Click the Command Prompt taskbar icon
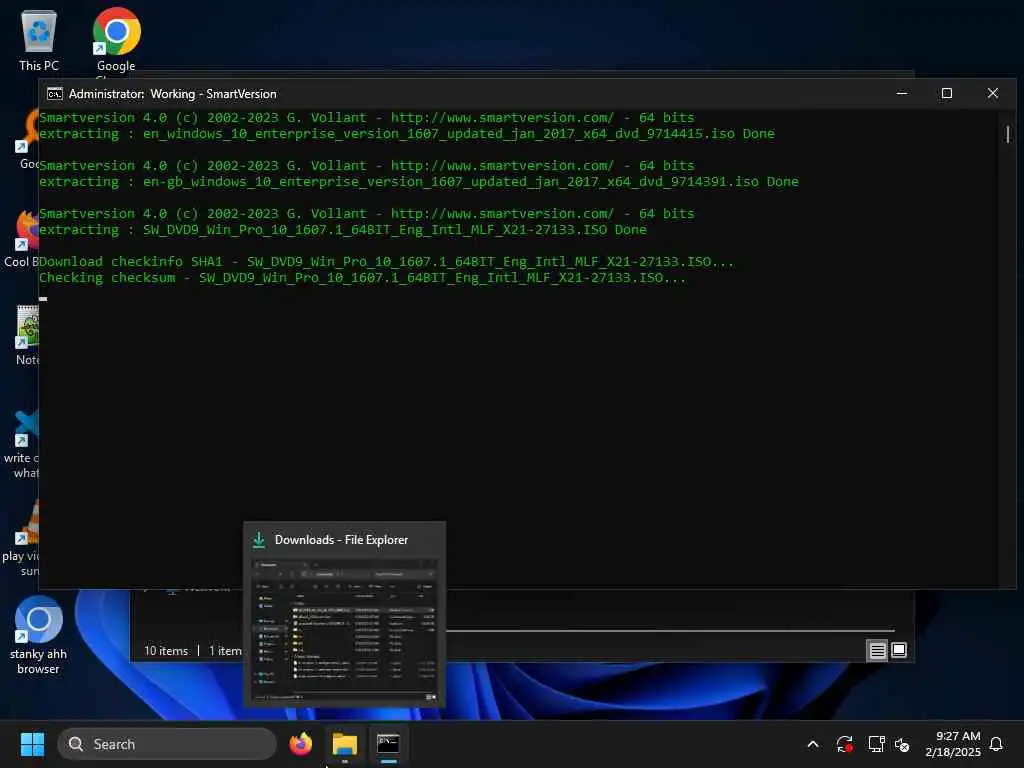The image size is (1024, 768). click(x=388, y=744)
